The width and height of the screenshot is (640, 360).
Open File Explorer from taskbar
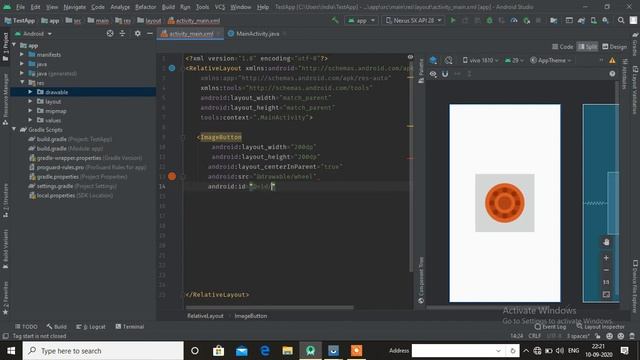click(287, 351)
